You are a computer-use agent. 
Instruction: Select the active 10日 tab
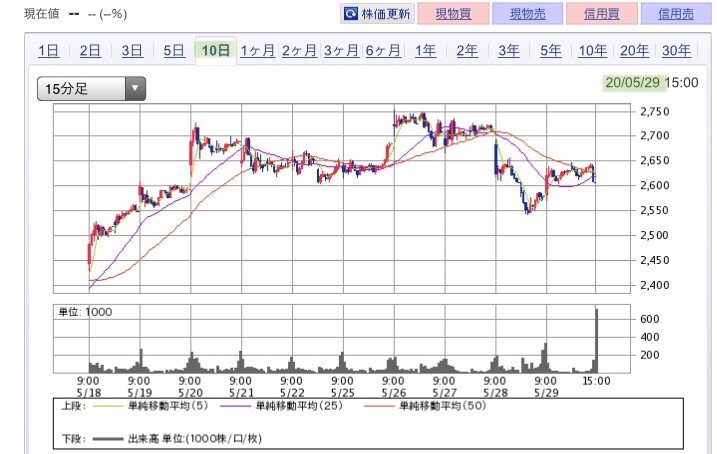tap(216, 50)
